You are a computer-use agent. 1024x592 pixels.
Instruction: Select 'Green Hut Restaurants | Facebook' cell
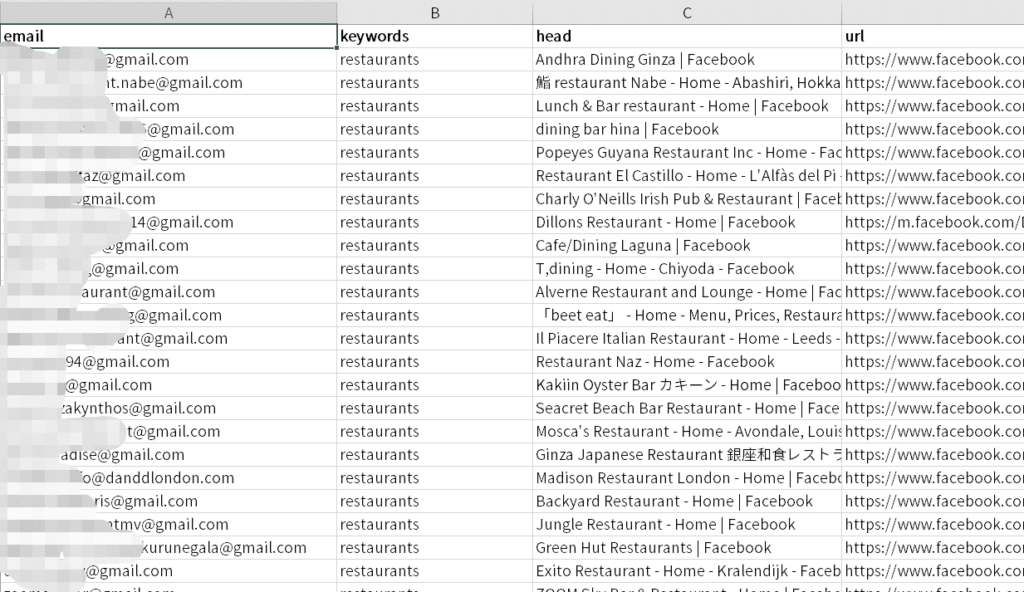point(687,548)
